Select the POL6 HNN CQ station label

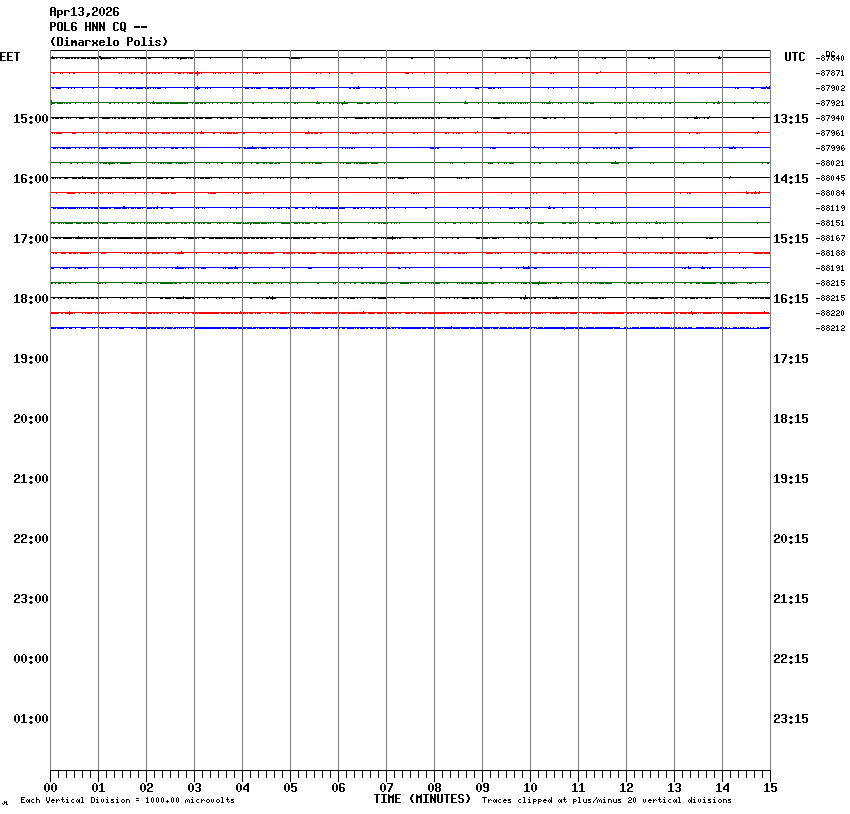click(98, 27)
